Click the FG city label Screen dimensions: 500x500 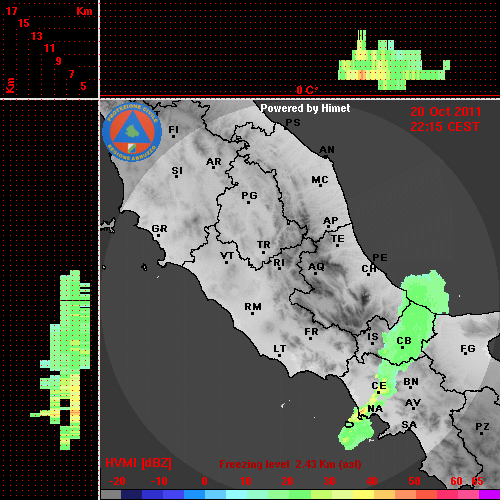click(x=468, y=349)
